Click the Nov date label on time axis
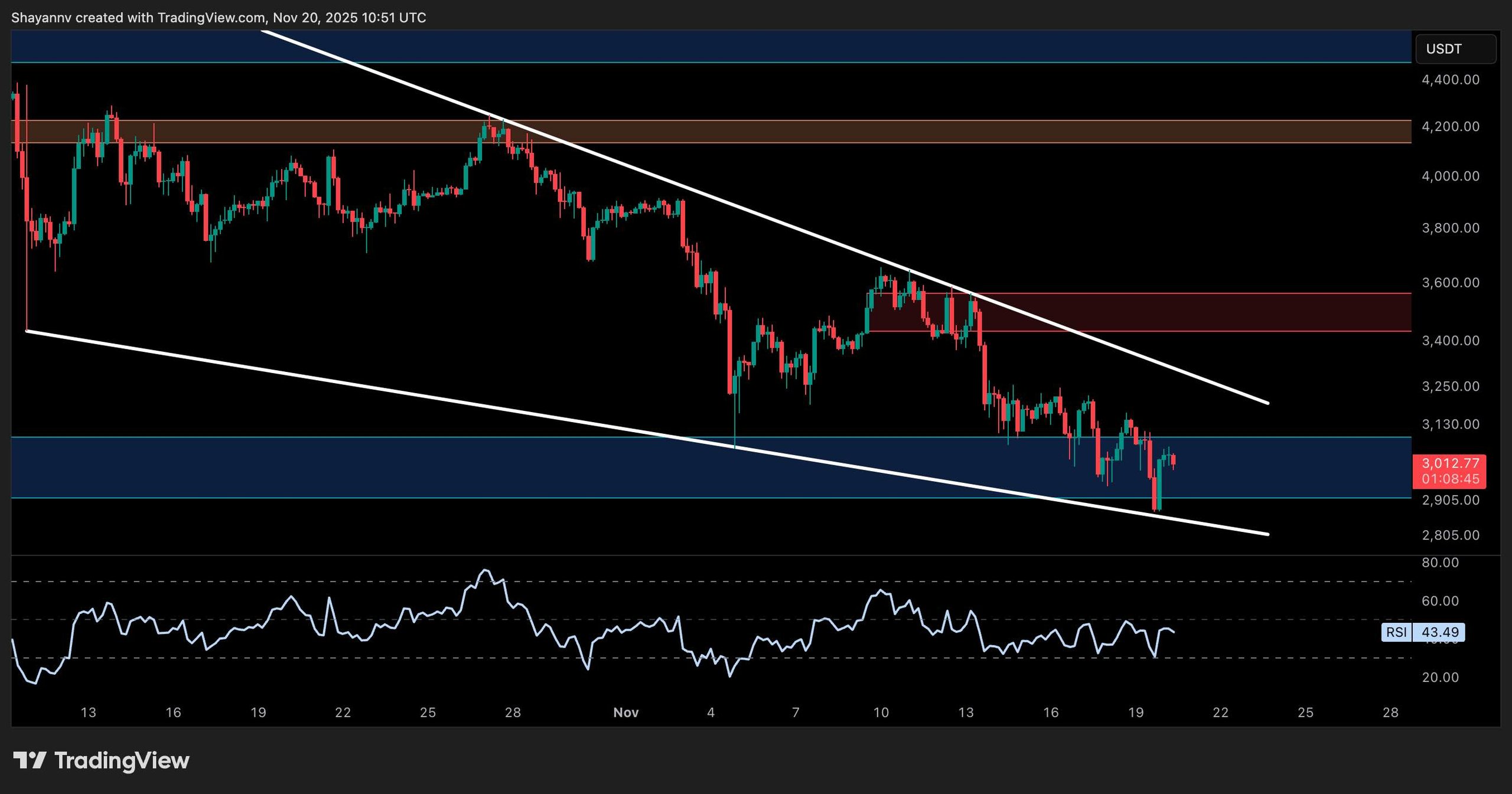The height and width of the screenshot is (794, 1512). (625, 713)
